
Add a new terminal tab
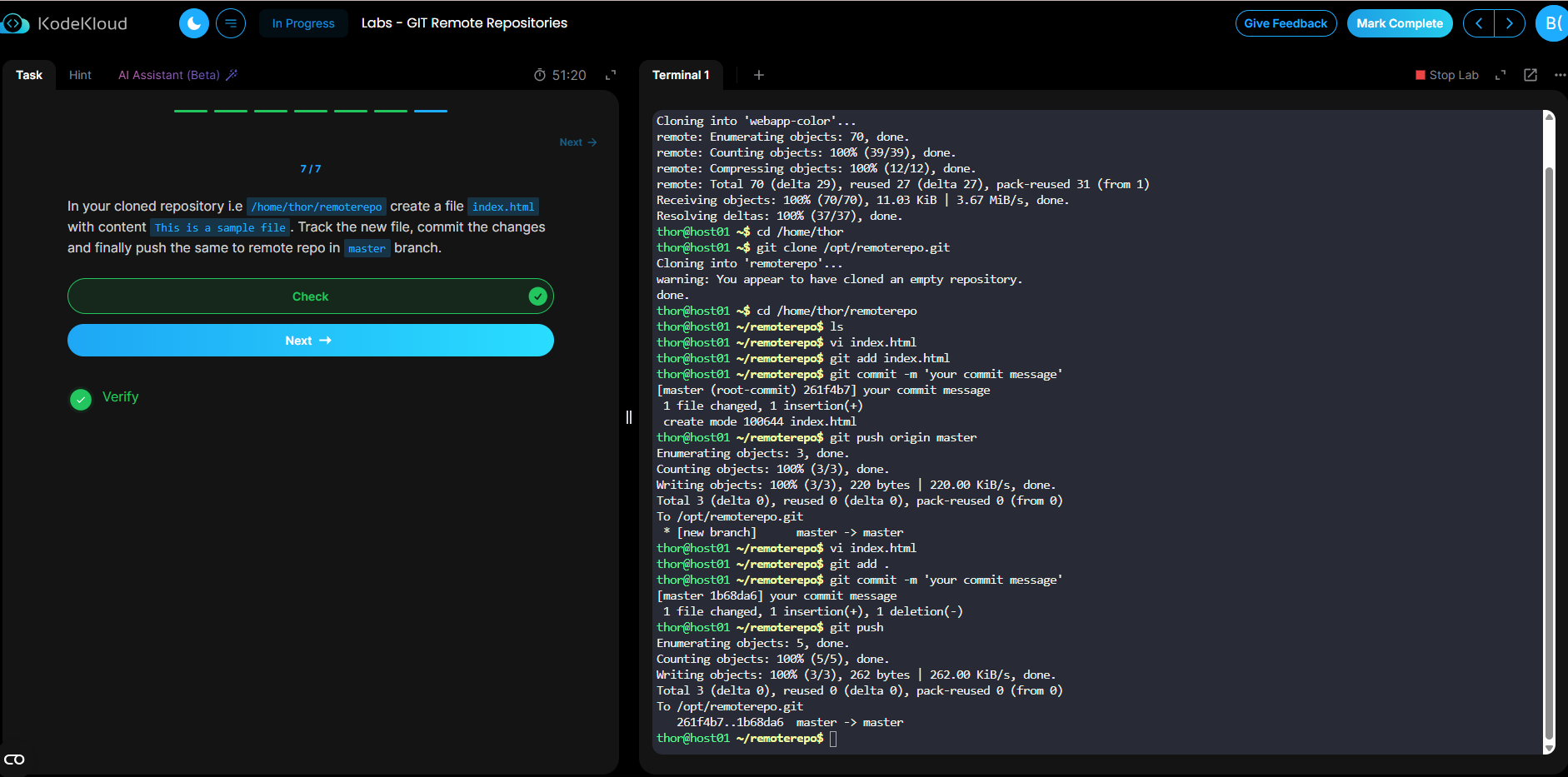click(x=758, y=75)
